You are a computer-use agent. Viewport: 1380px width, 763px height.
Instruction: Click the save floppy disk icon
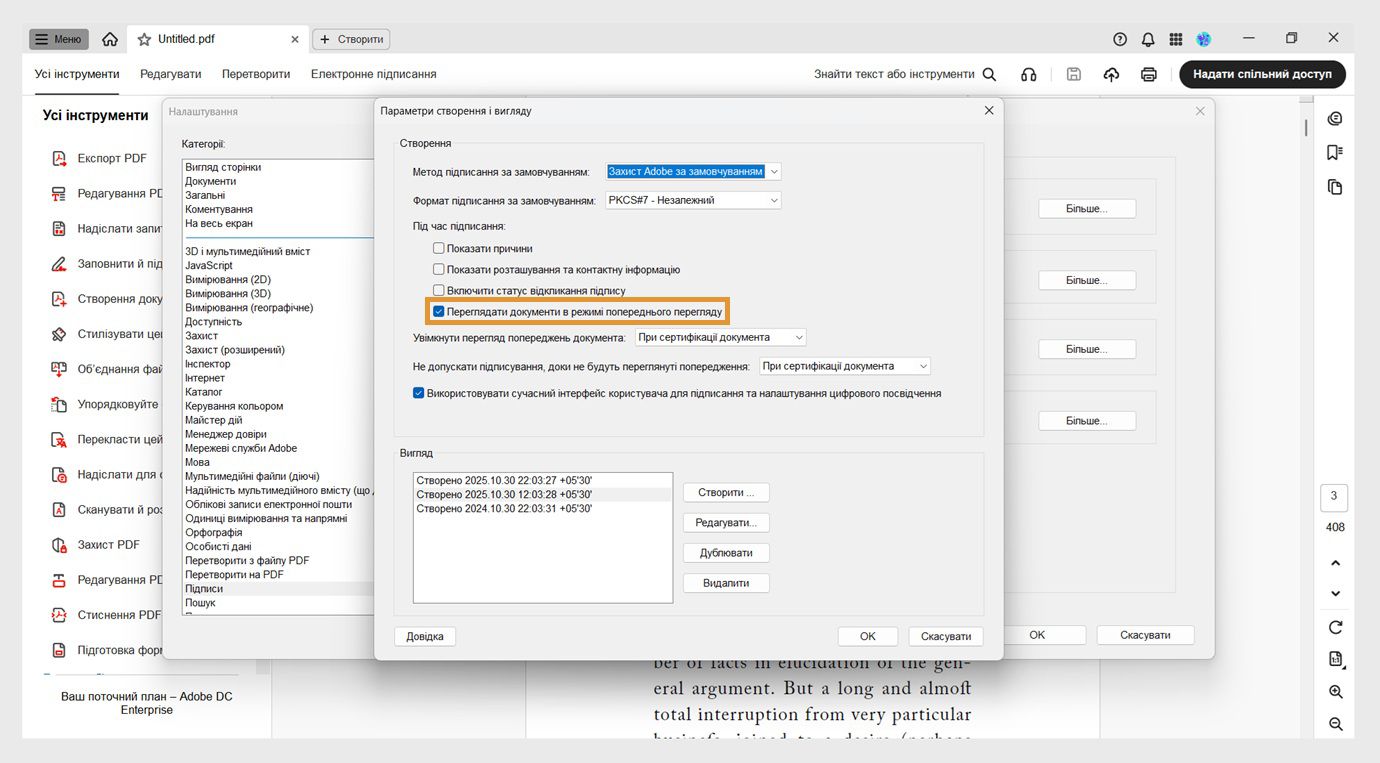click(x=1074, y=74)
